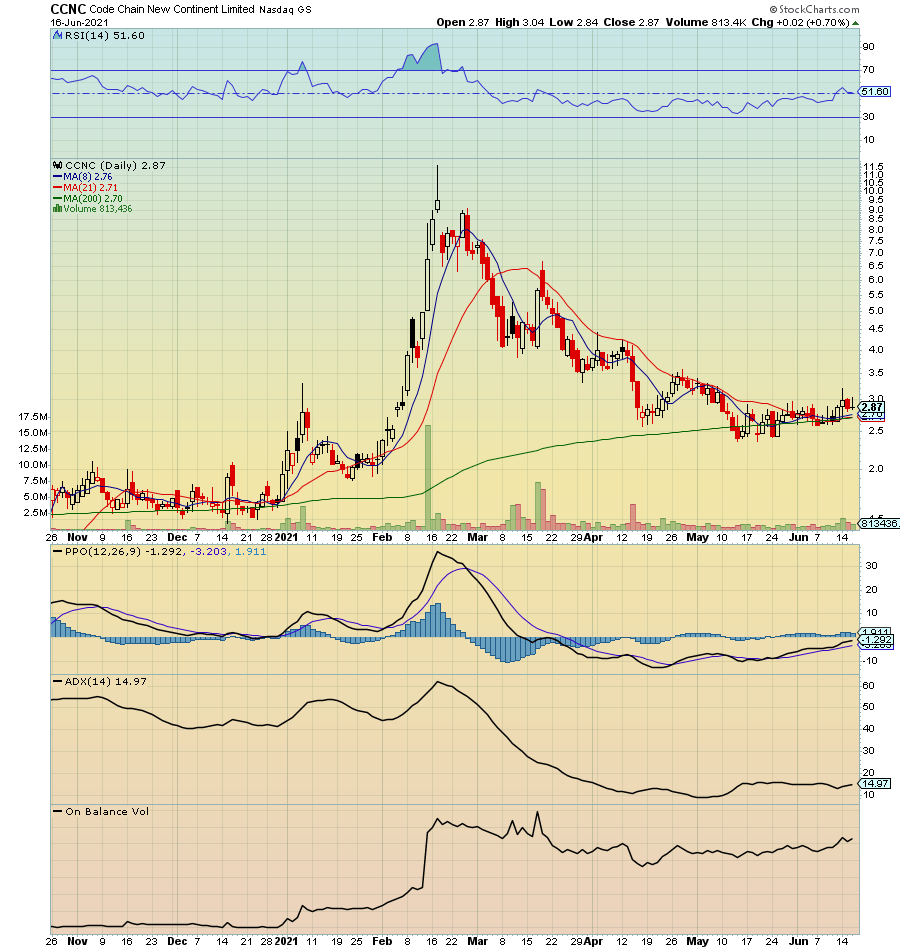Click the 17.5M volume scale label
The image size is (900, 950).
33,417
